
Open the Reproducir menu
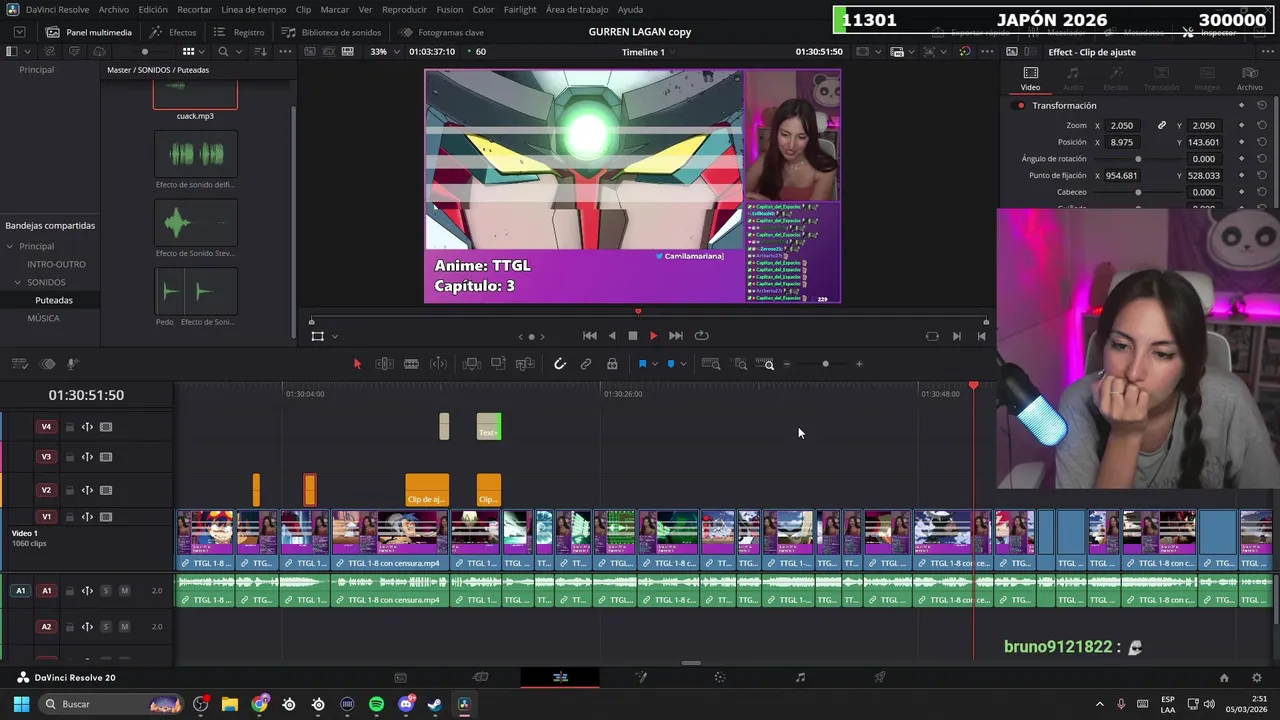point(404,9)
